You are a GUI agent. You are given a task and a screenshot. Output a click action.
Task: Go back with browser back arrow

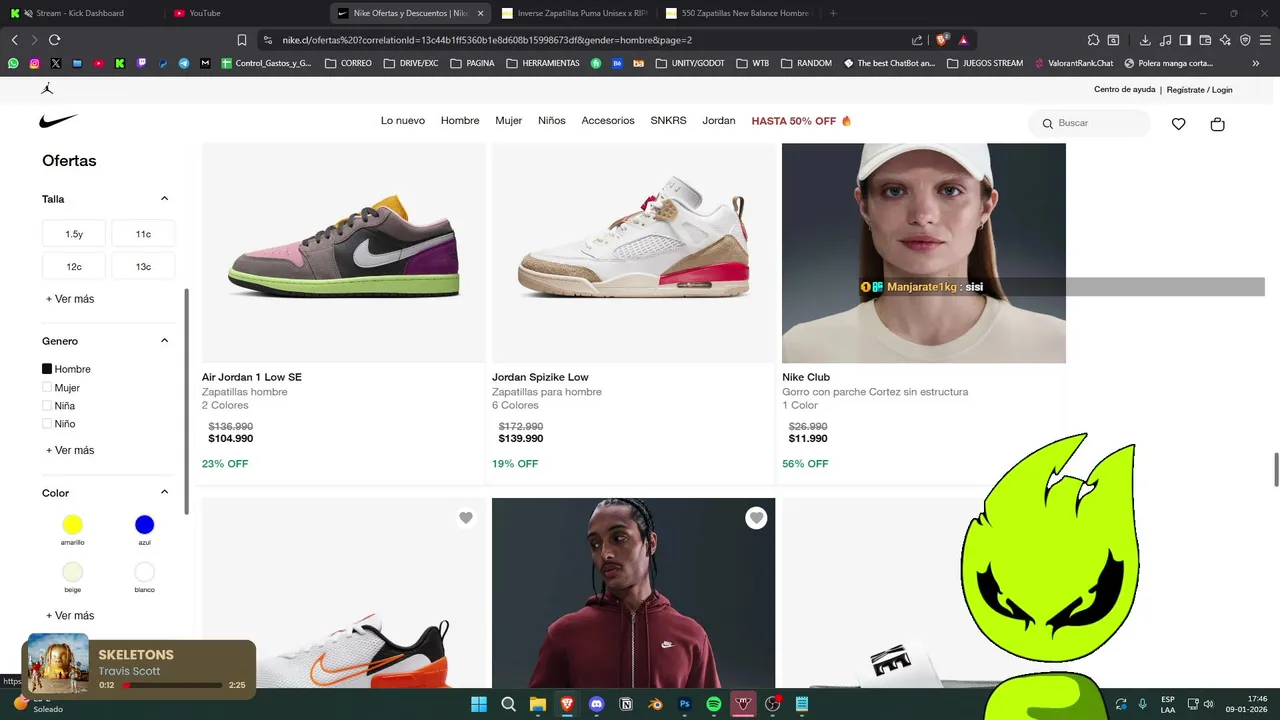point(14,40)
